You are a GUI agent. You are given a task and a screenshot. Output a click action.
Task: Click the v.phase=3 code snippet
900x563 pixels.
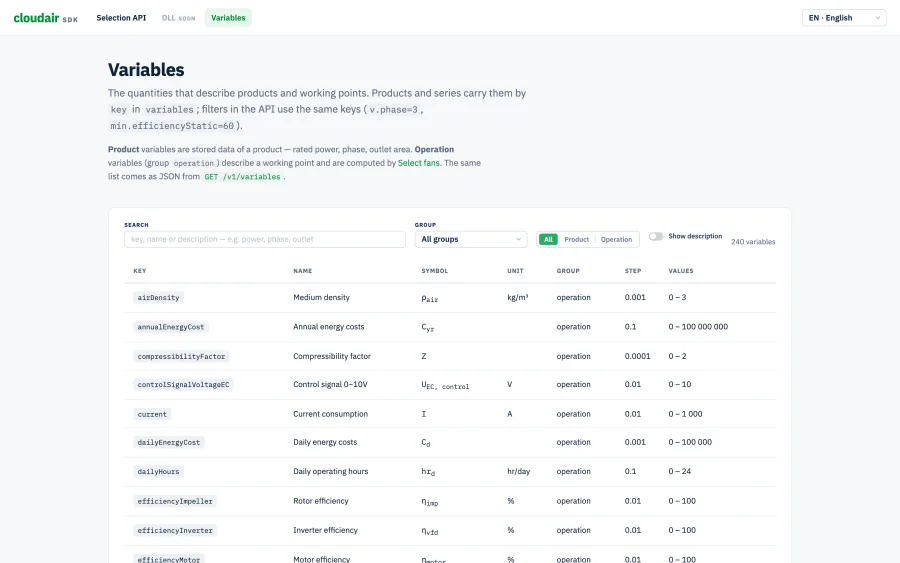click(x=393, y=110)
